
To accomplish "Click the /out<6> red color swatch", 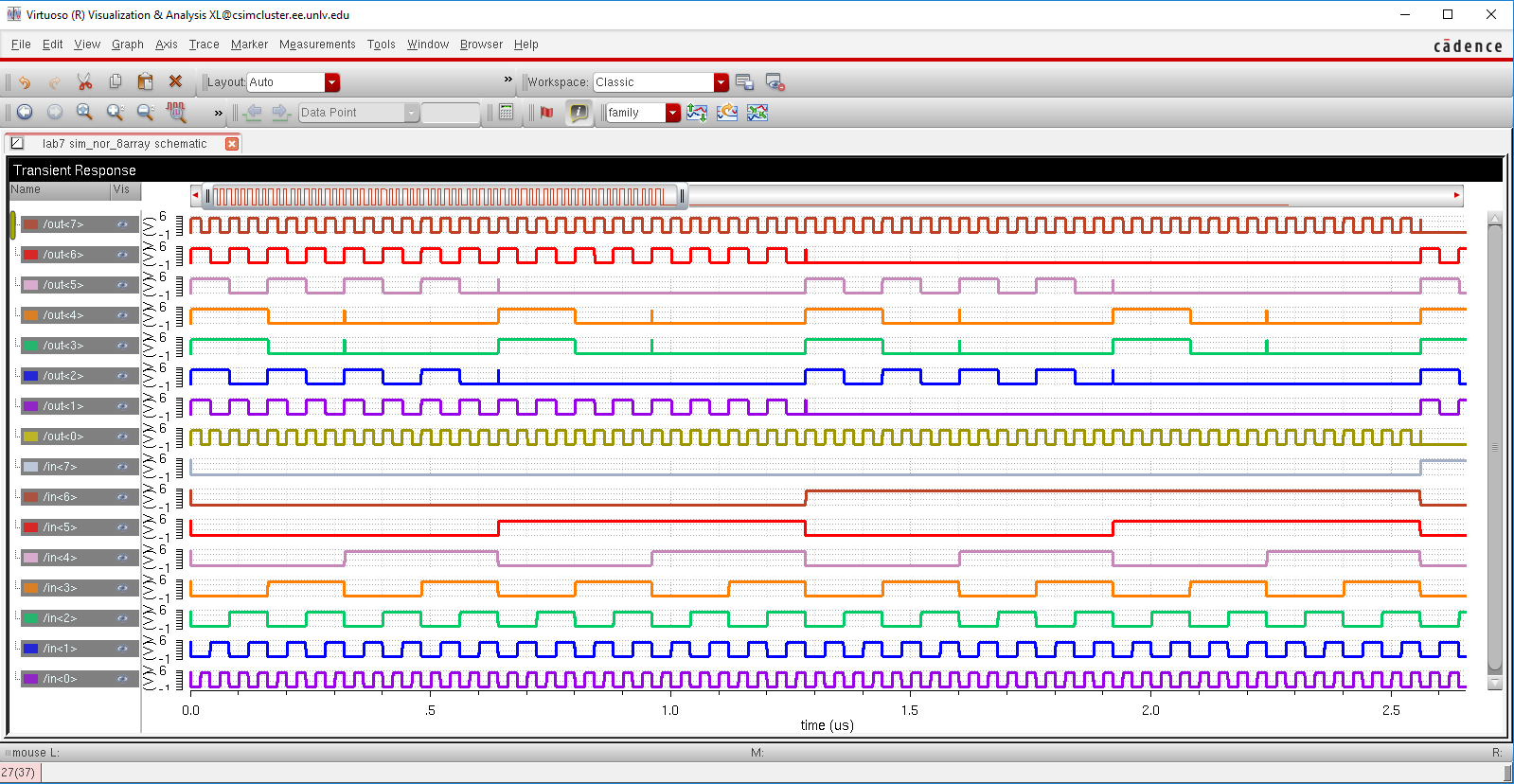I will (30, 255).
